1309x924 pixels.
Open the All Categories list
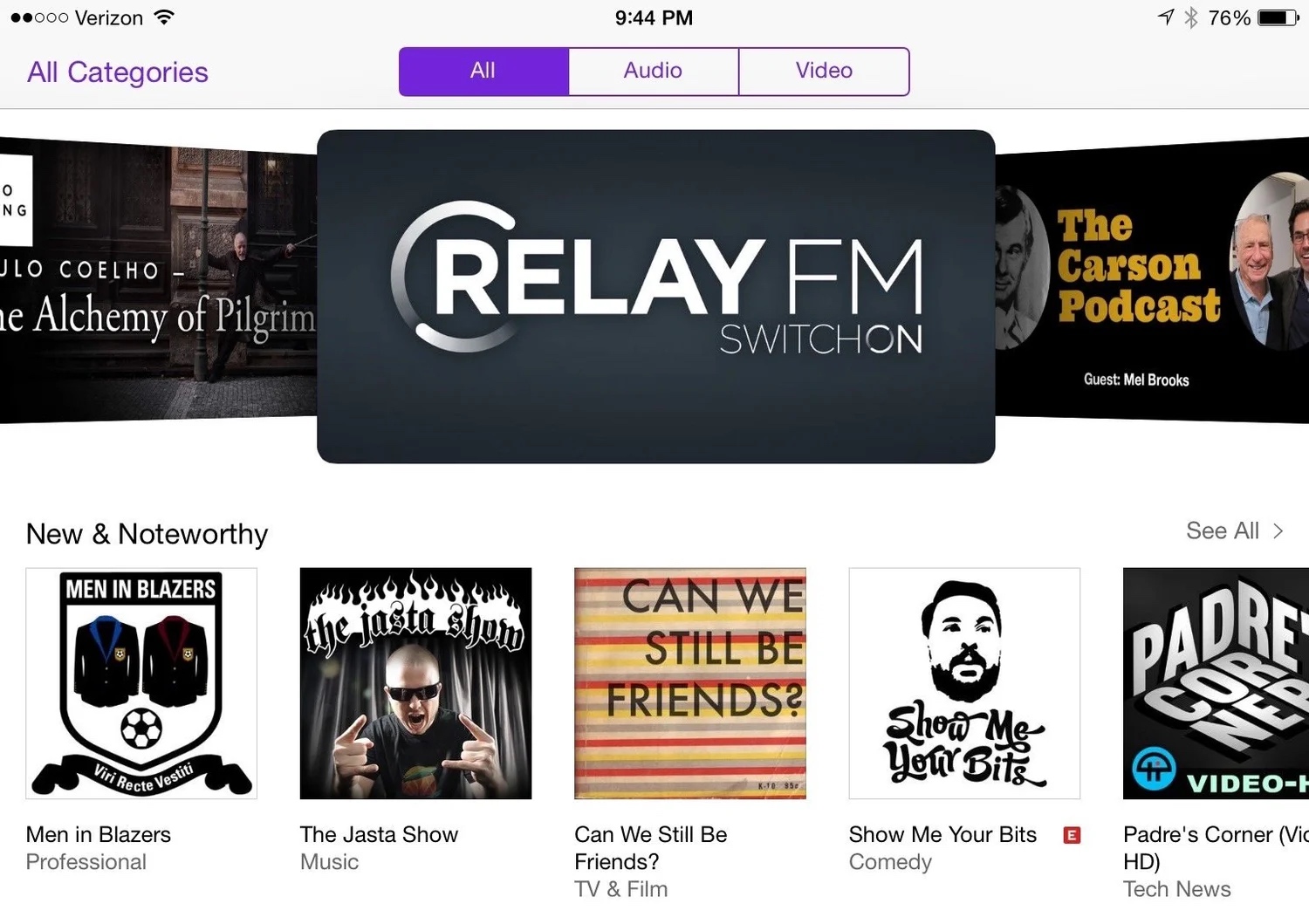[x=117, y=72]
